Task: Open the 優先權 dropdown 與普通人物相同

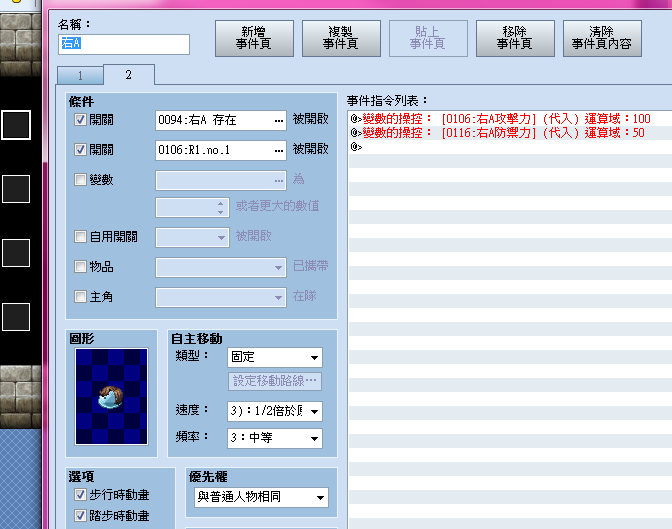Action: [261, 497]
